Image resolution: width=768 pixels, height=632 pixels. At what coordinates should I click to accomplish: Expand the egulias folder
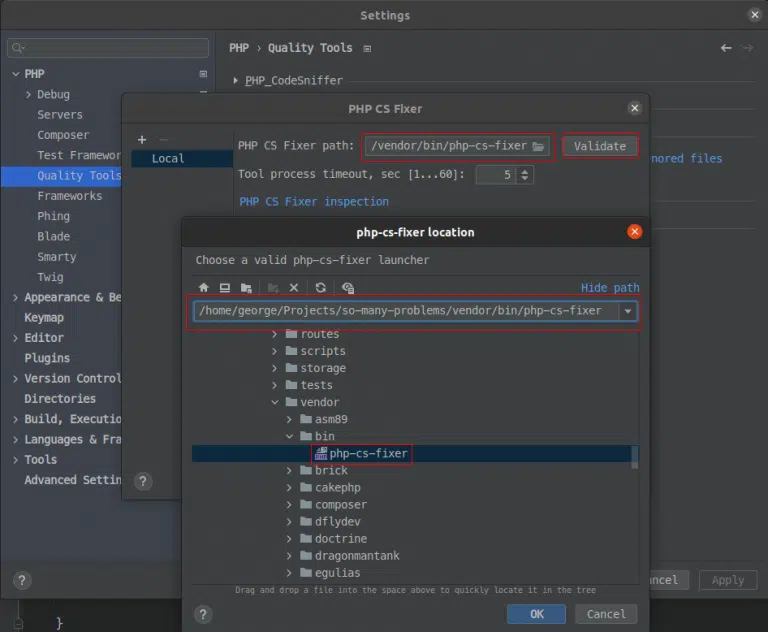(x=289, y=573)
